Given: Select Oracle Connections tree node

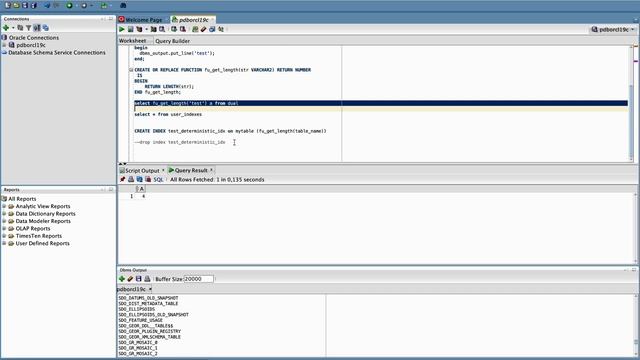Looking at the screenshot, I should 34,38.
